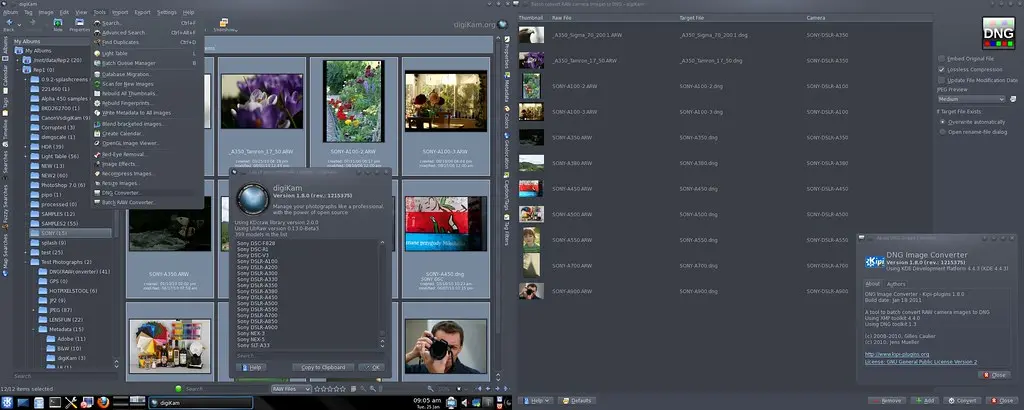This screenshot has height=410, width=1024.
Task: Open the Properties right sidebar panel
Action: tap(506, 53)
